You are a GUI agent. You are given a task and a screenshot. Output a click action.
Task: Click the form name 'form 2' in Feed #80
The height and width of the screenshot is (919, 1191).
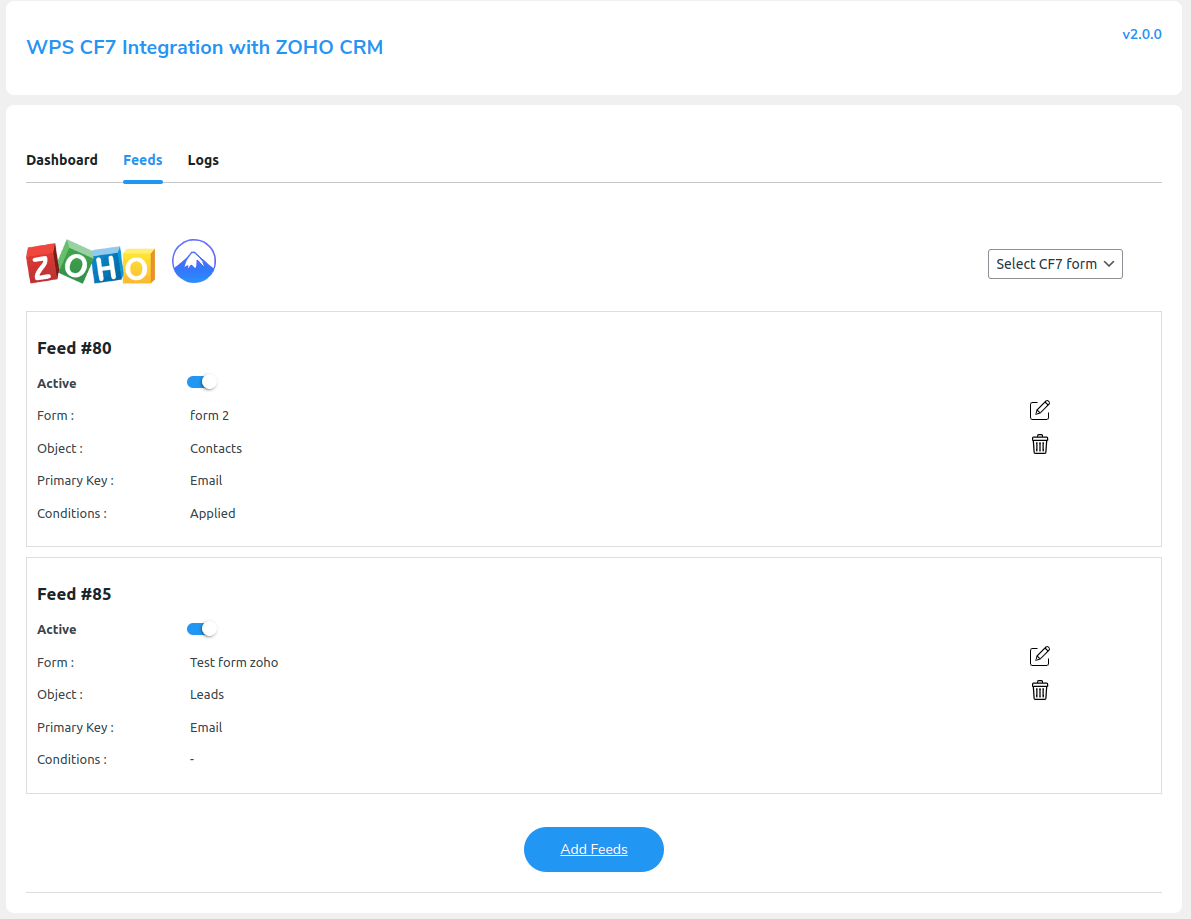209,415
